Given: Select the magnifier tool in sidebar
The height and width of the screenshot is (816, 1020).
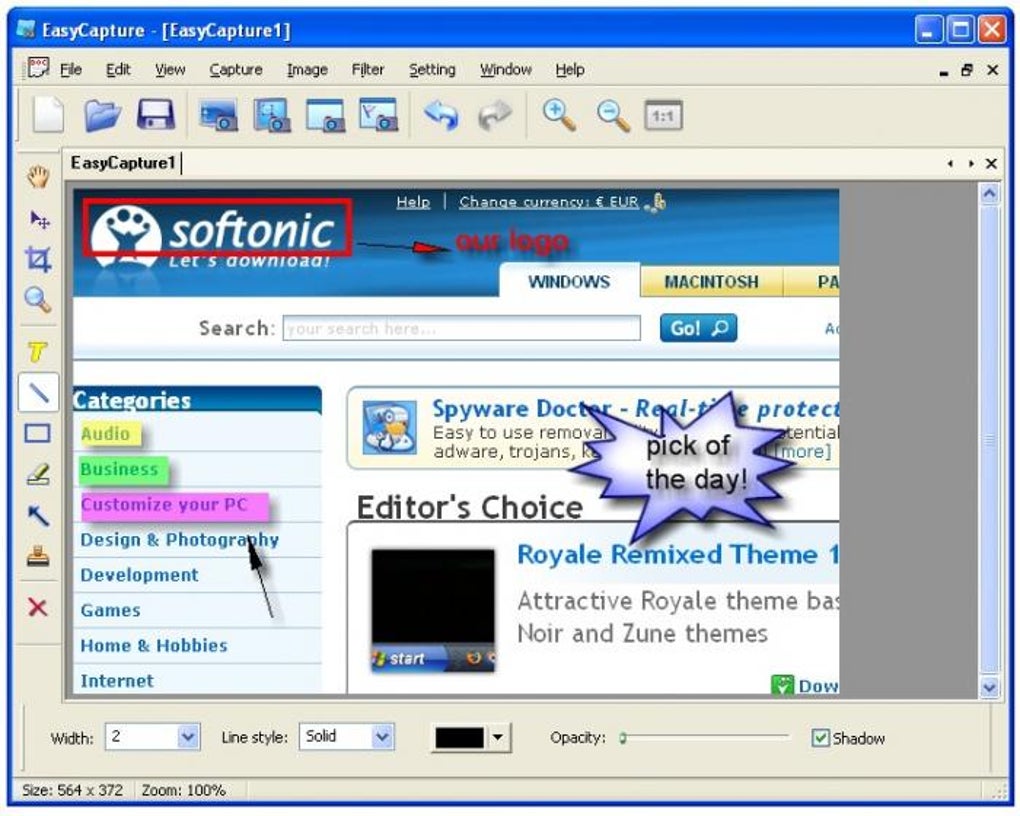Looking at the screenshot, I should (38, 300).
